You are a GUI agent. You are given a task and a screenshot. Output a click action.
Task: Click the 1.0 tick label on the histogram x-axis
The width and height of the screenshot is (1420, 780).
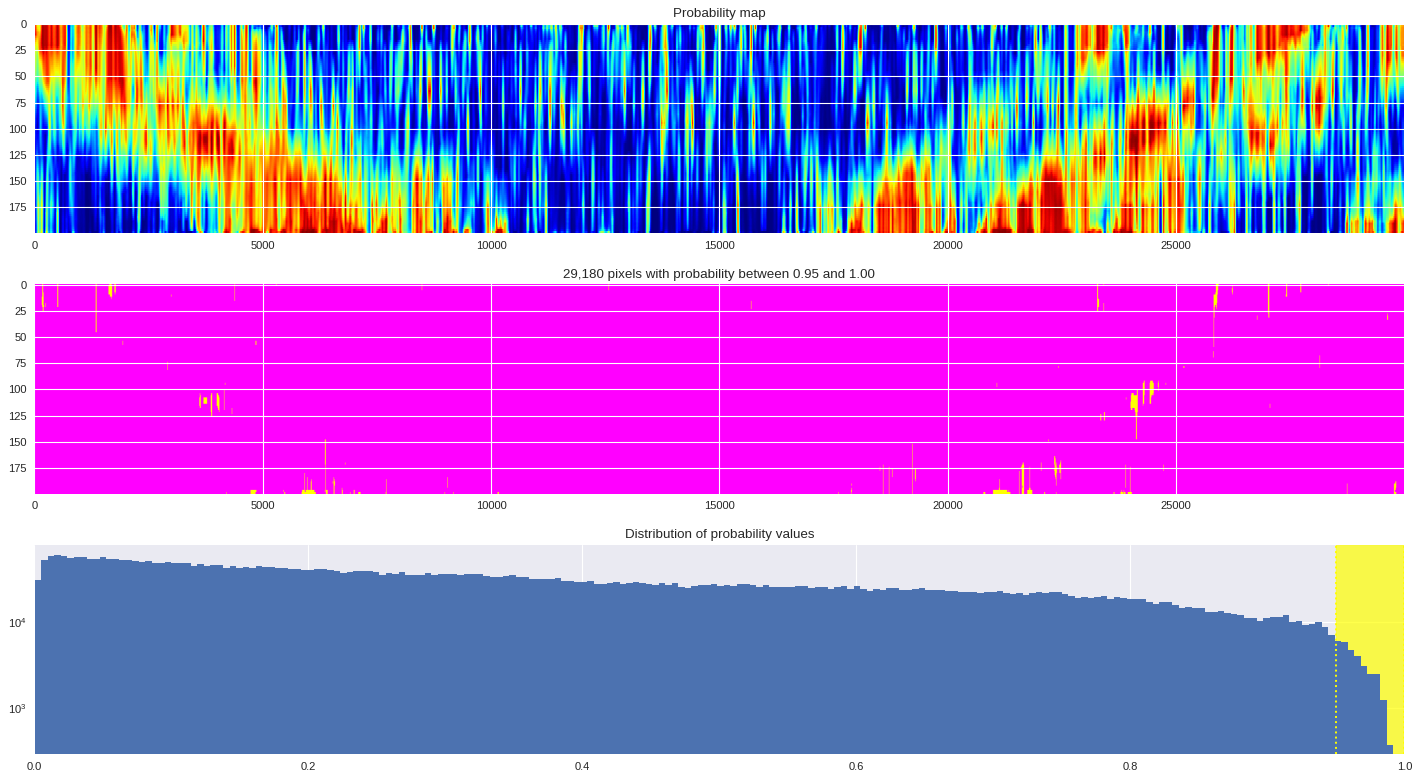(1404, 767)
